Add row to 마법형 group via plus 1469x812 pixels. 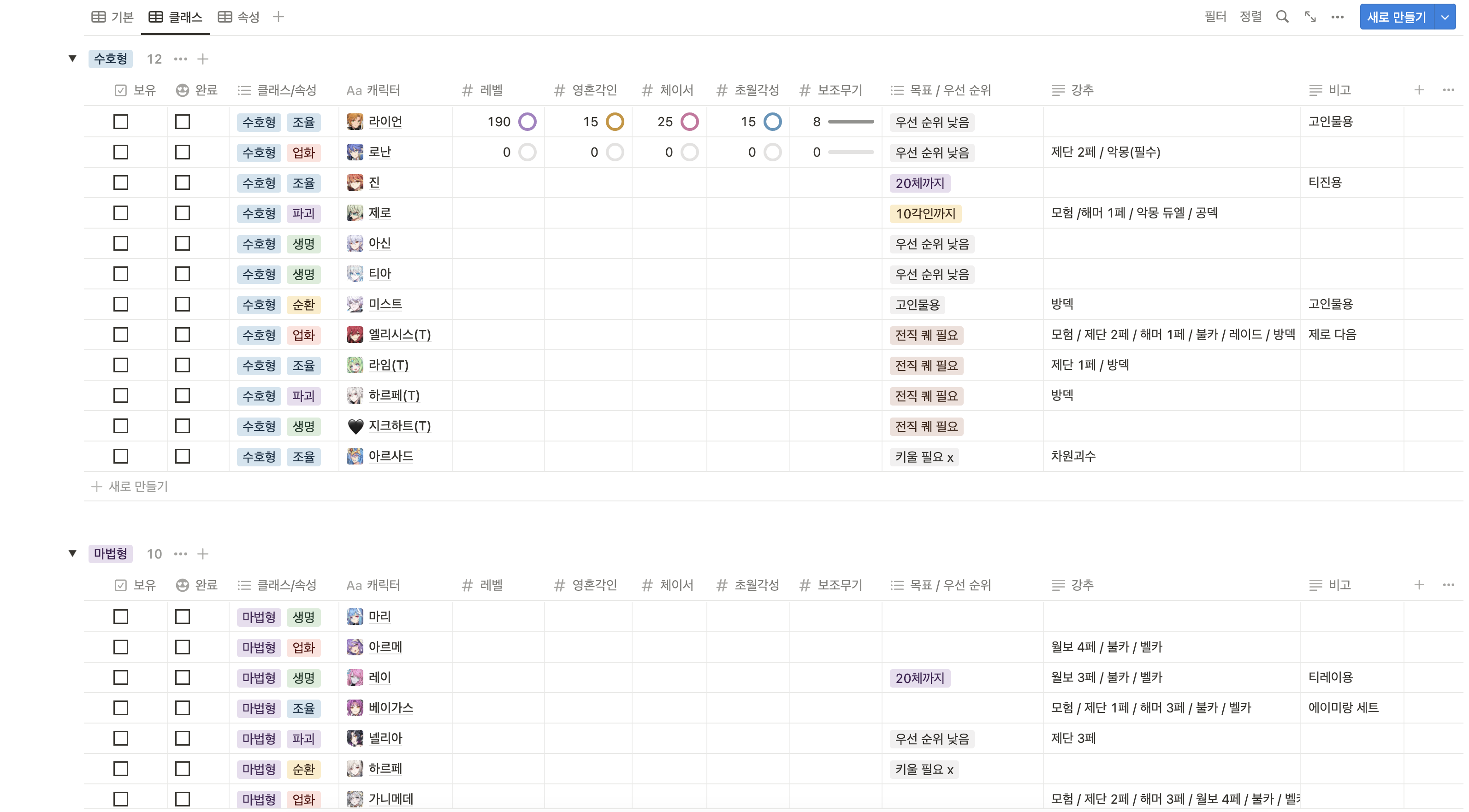pyautogui.click(x=202, y=553)
